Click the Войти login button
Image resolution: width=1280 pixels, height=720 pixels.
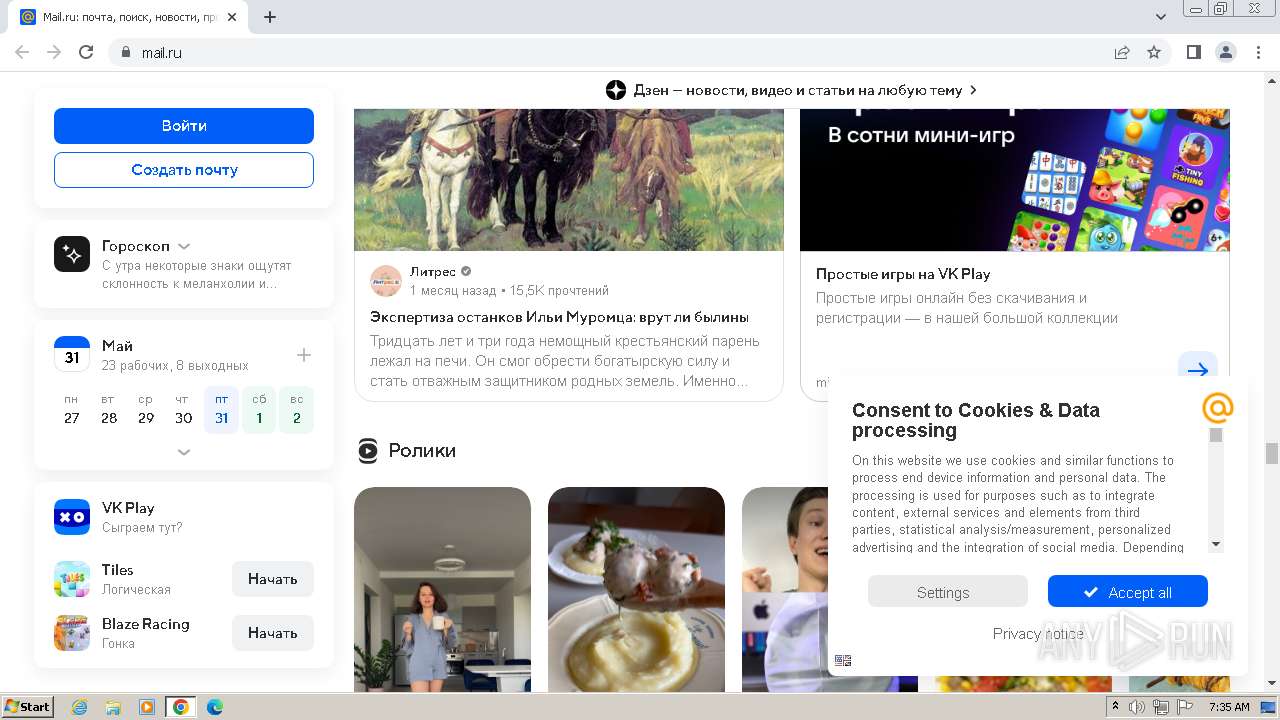click(184, 126)
